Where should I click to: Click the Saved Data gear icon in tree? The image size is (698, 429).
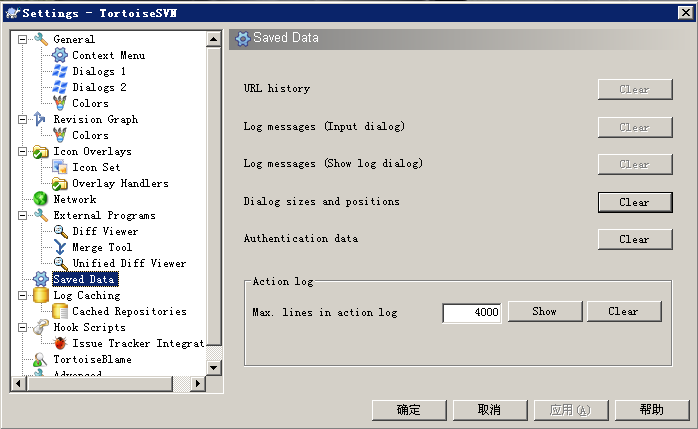click(41, 279)
